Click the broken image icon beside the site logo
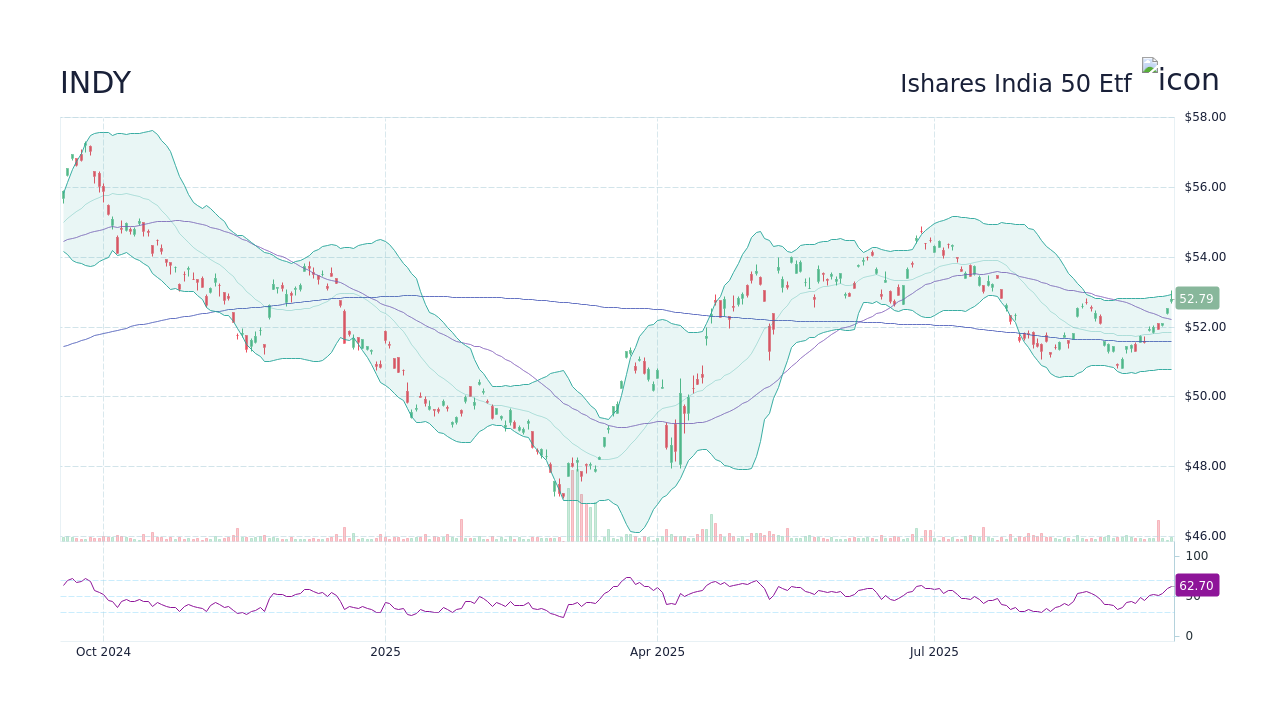 coord(1151,68)
